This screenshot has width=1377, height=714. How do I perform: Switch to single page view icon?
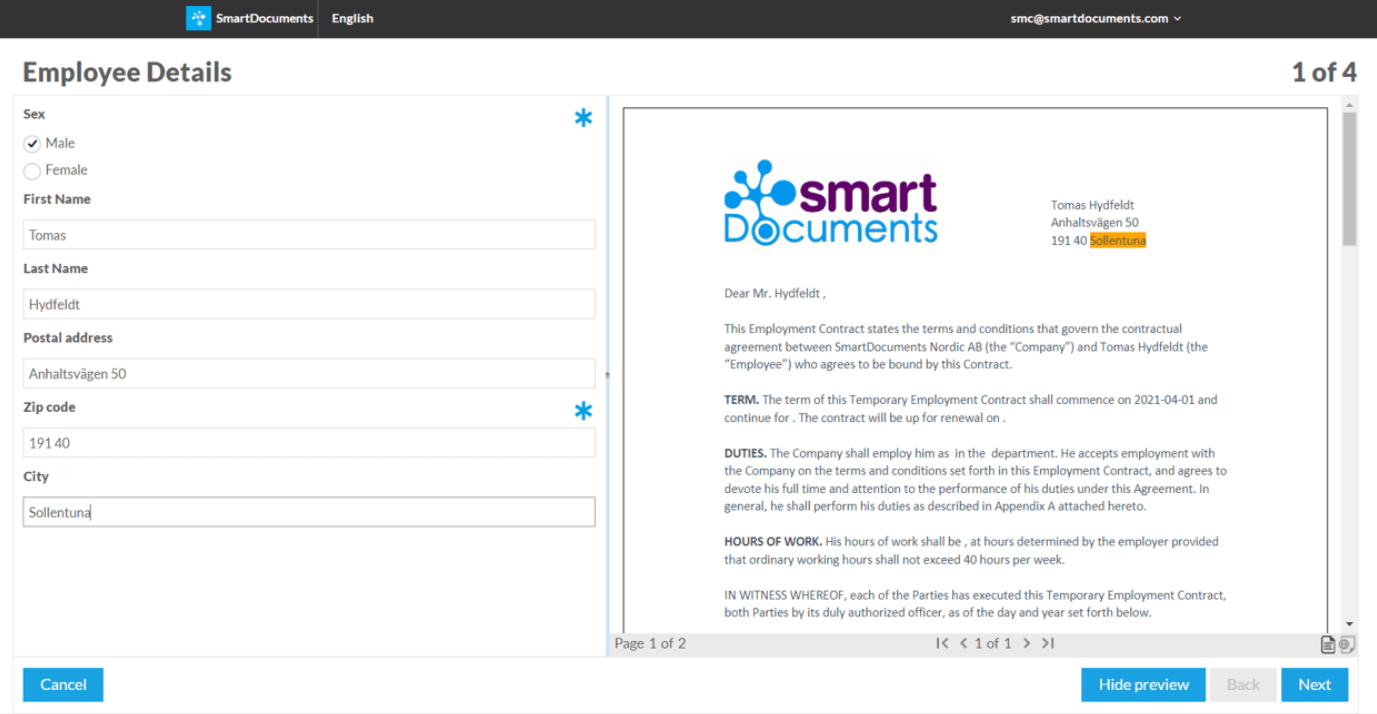point(1328,645)
